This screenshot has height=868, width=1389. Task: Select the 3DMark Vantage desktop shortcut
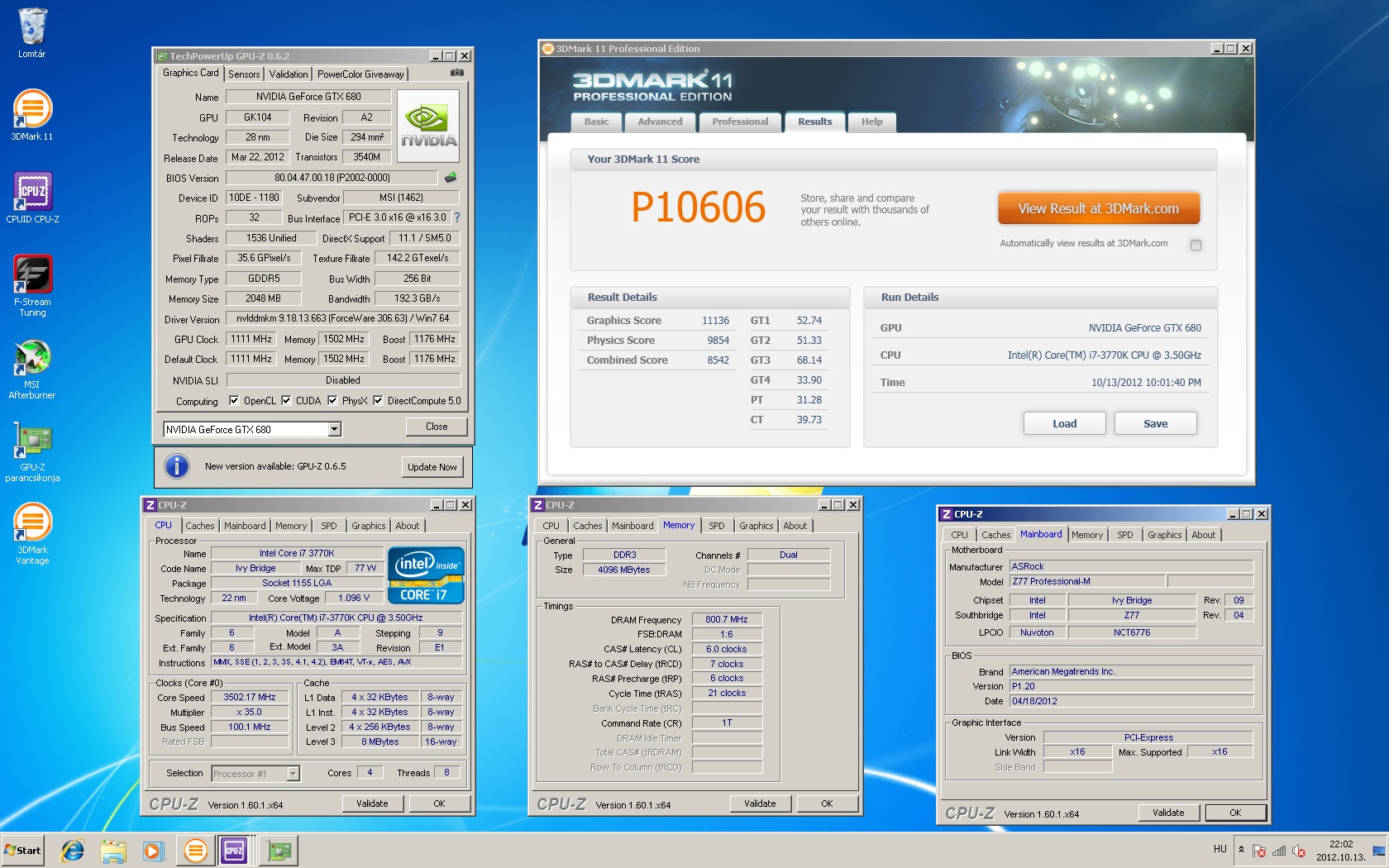(x=32, y=534)
